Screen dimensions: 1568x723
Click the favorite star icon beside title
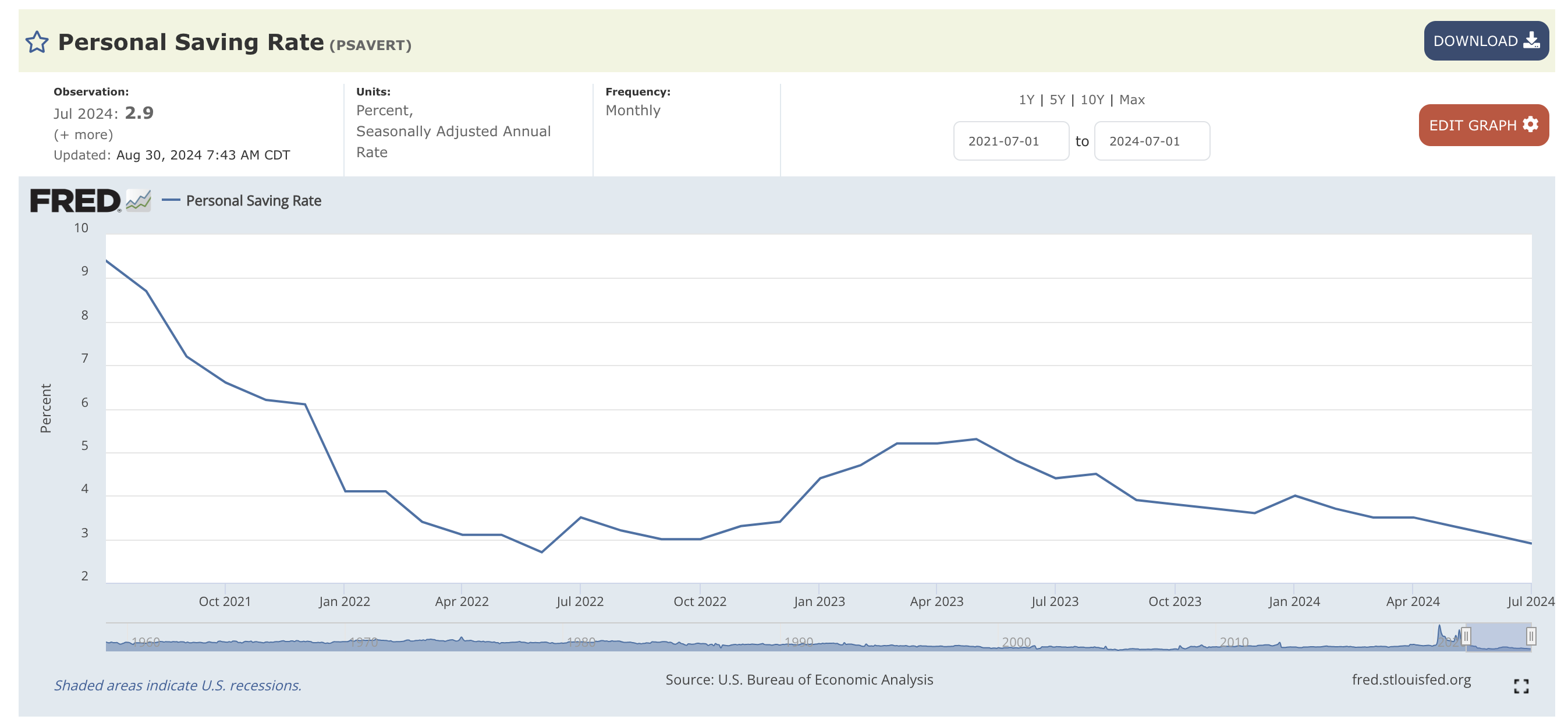pyautogui.click(x=37, y=42)
